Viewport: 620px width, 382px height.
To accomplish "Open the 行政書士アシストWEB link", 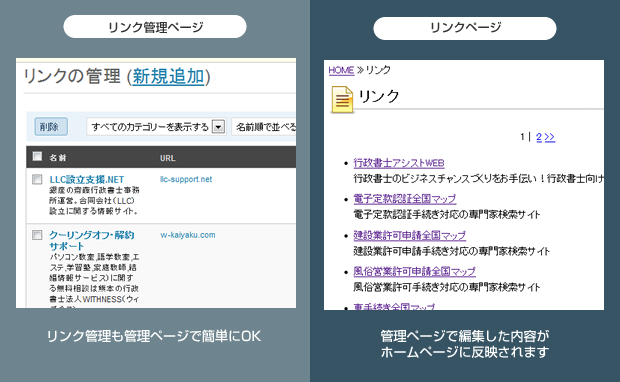I will (399, 163).
